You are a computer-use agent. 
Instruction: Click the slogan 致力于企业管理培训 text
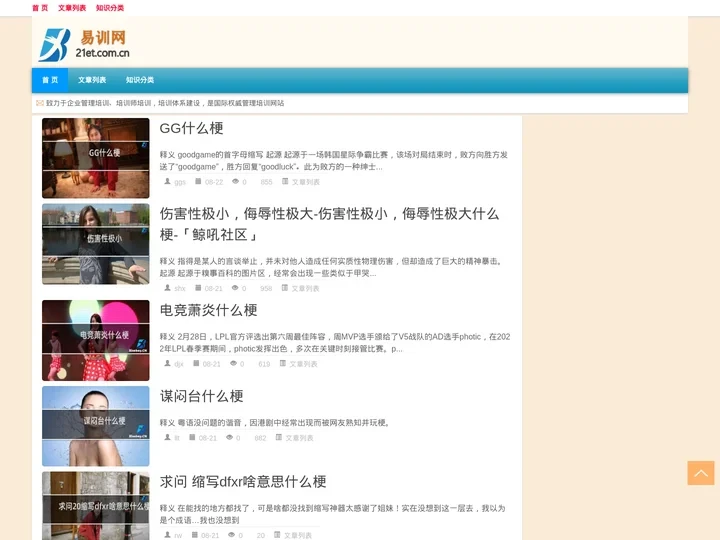(165, 103)
